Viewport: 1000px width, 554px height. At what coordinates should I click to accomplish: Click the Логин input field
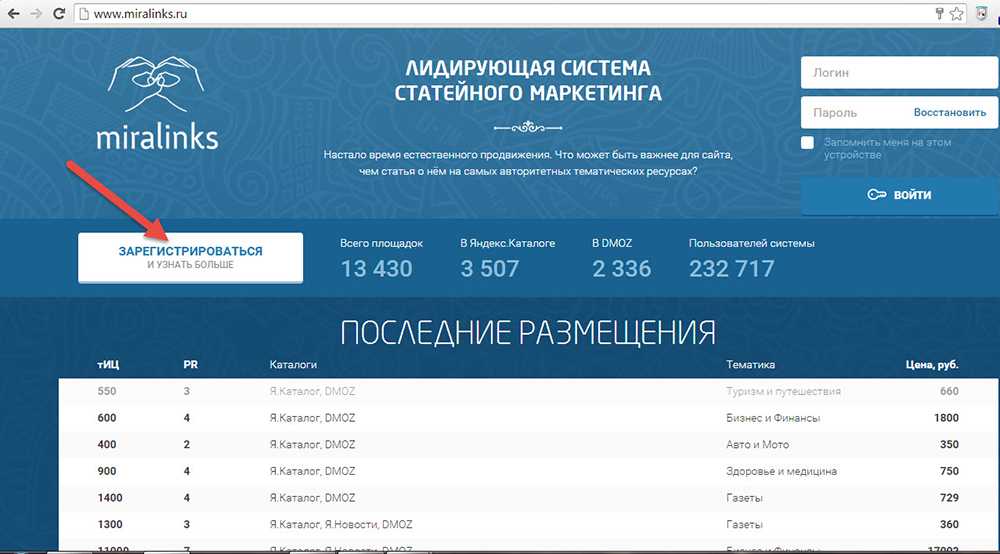pyautogui.click(x=899, y=73)
